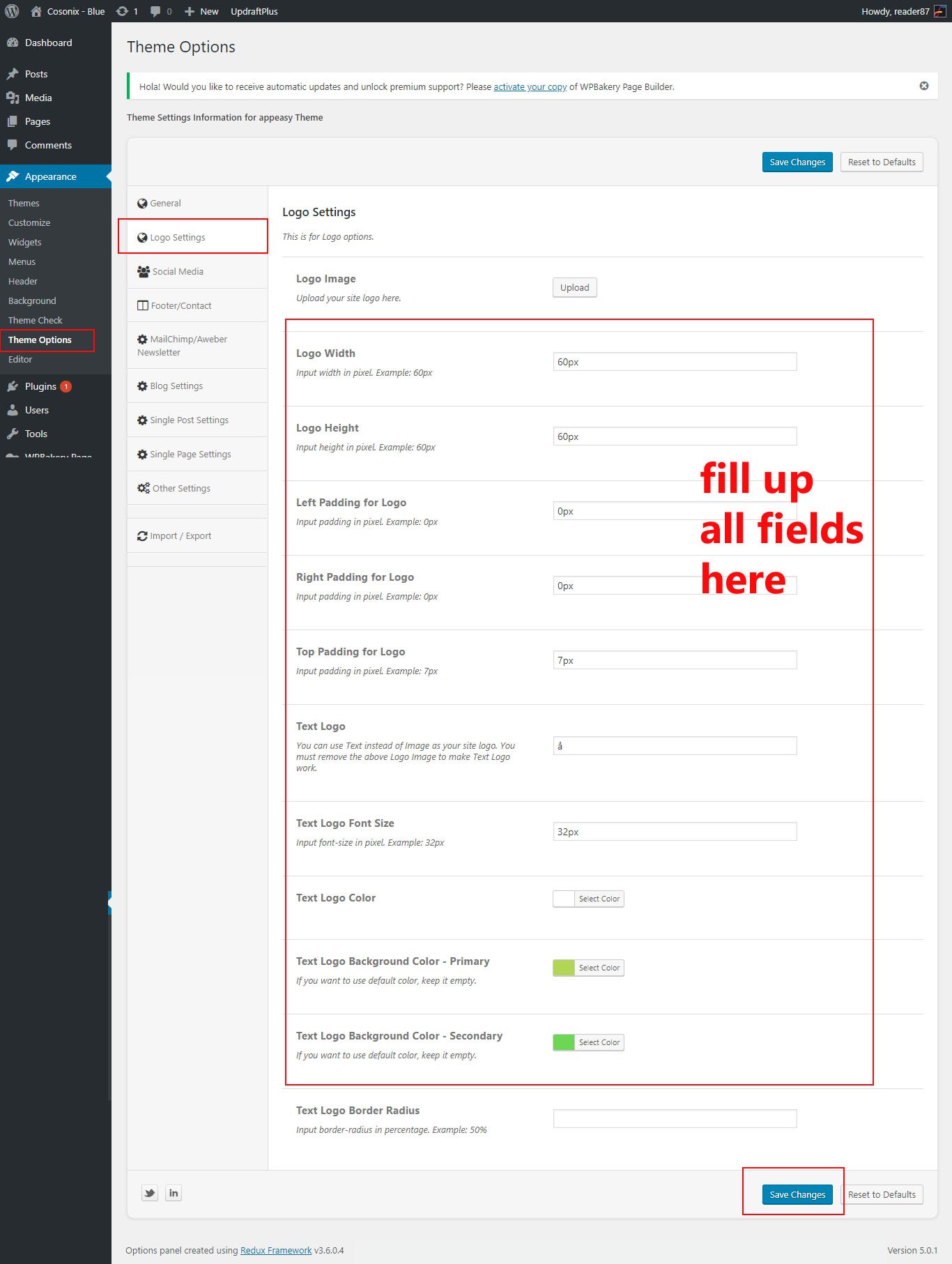Click the top Save Changes button
The width and height of the screenshot is (952, 1264).
tap(797, 162)
